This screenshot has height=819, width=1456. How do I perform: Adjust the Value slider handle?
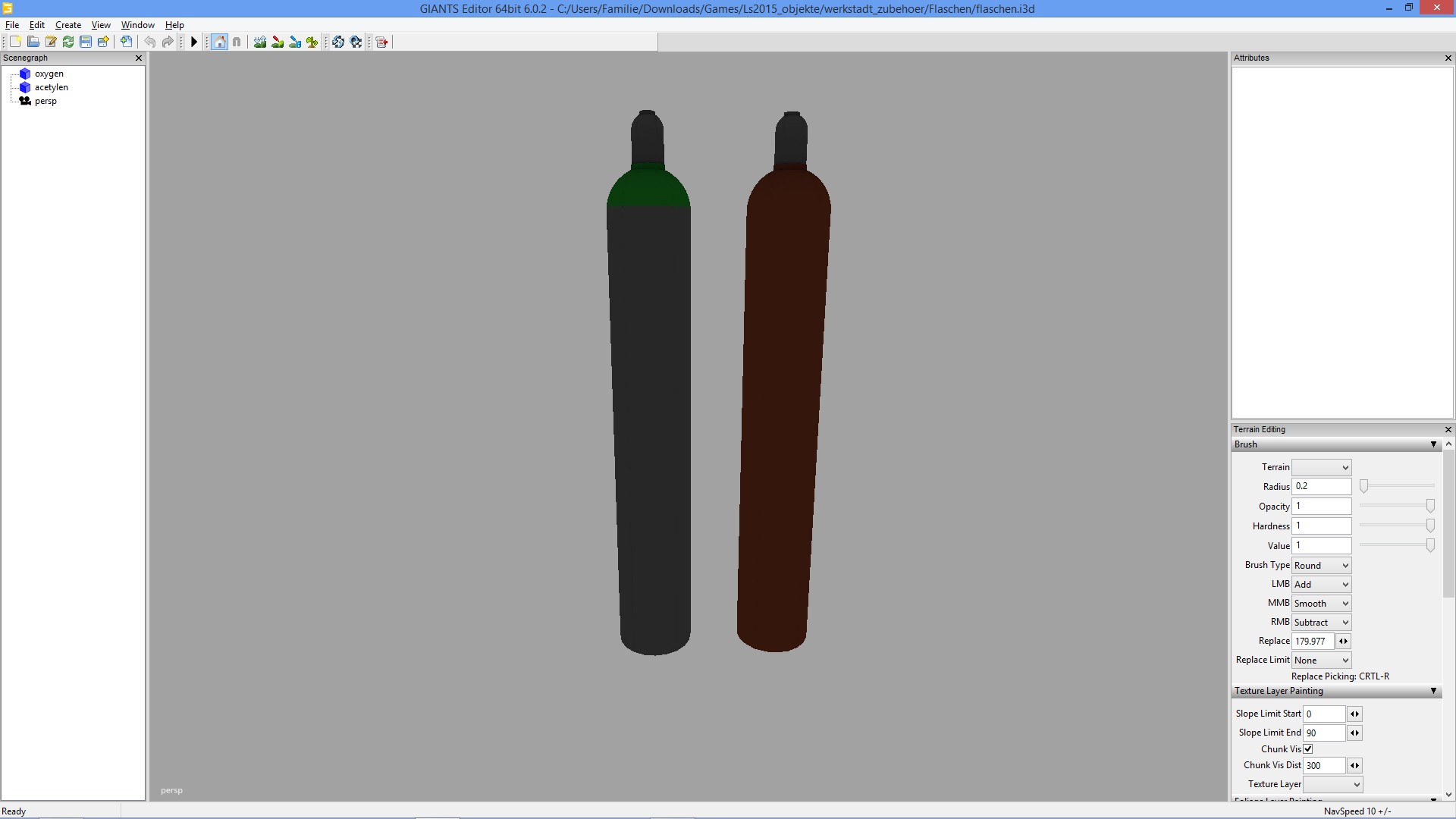pos(1430,545)
